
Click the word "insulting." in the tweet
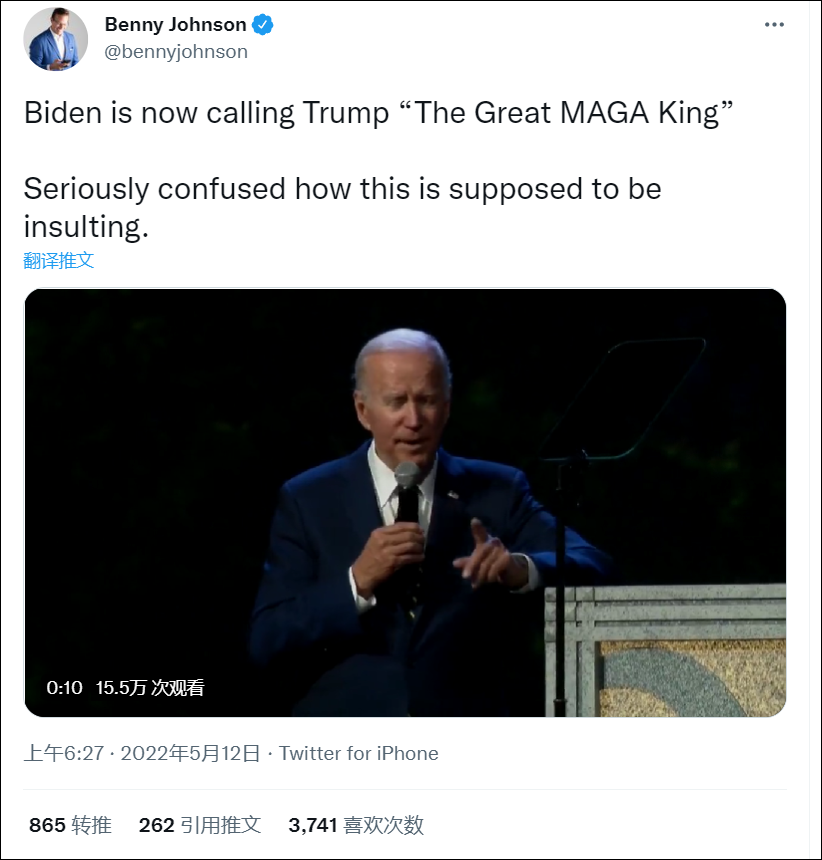point(86,227)
